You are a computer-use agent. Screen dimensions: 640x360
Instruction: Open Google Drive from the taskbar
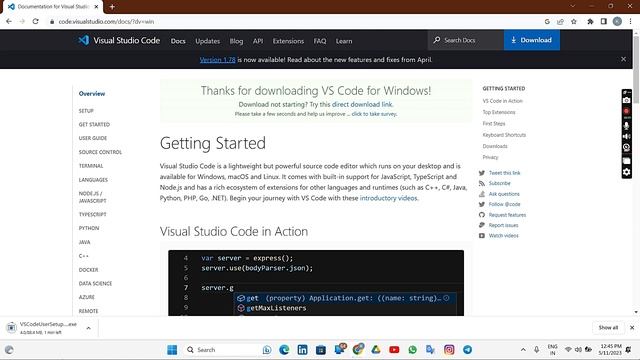click(376, 350)
